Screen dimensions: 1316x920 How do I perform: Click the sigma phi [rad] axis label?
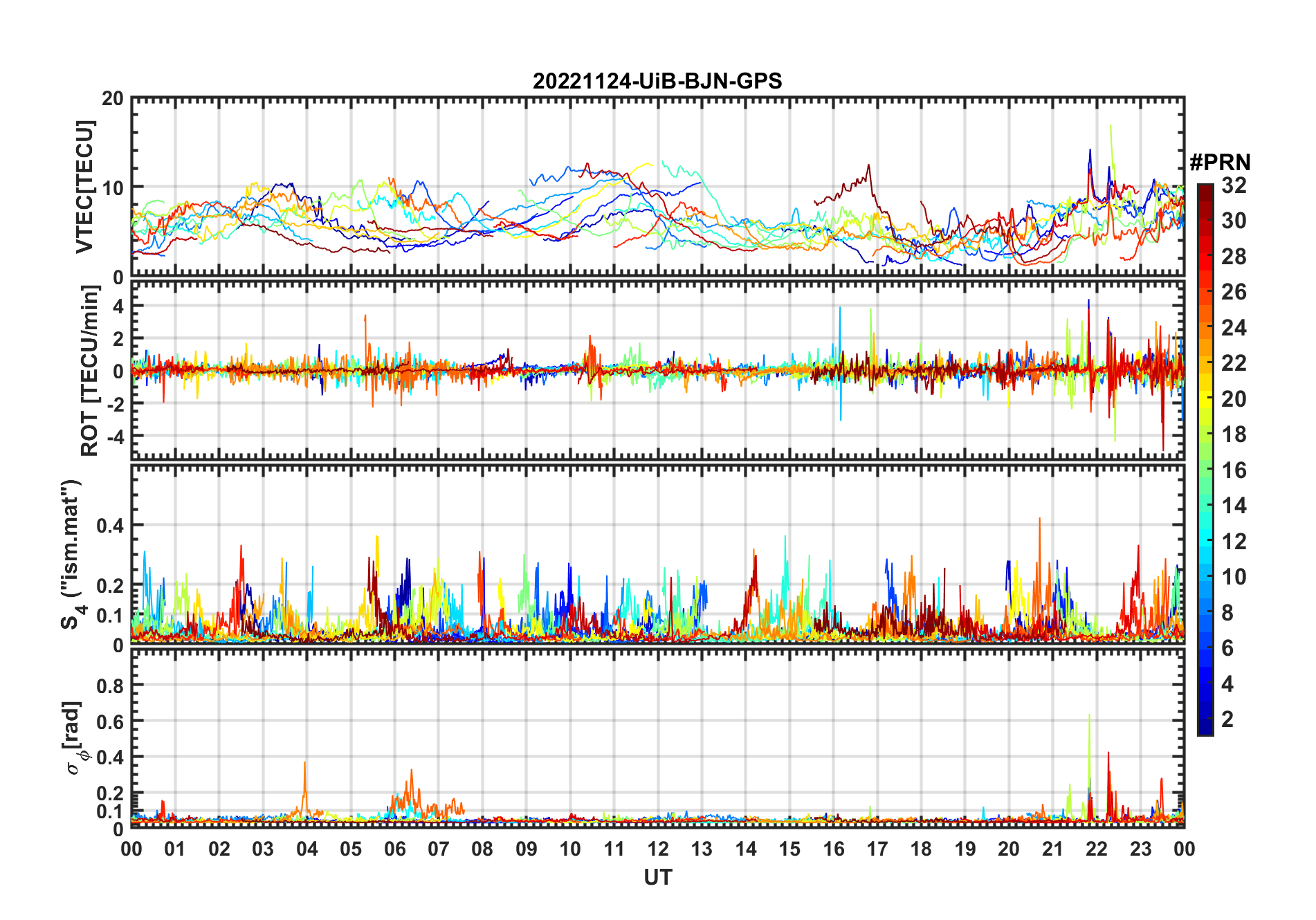(73, 737)
